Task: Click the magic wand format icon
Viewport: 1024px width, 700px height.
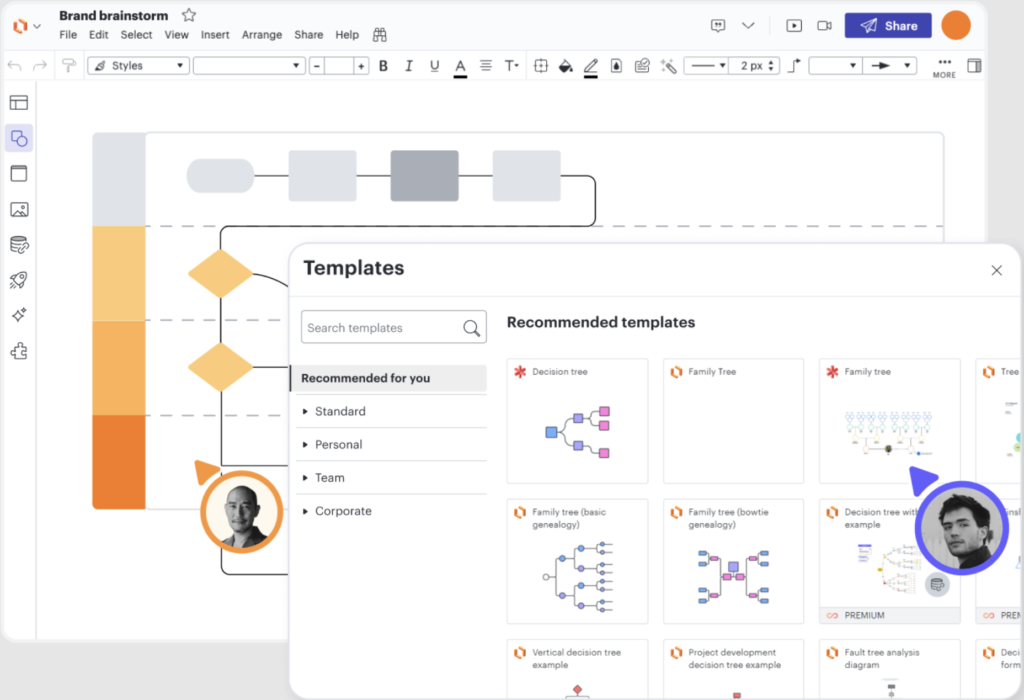Action: tap(668, 66)
